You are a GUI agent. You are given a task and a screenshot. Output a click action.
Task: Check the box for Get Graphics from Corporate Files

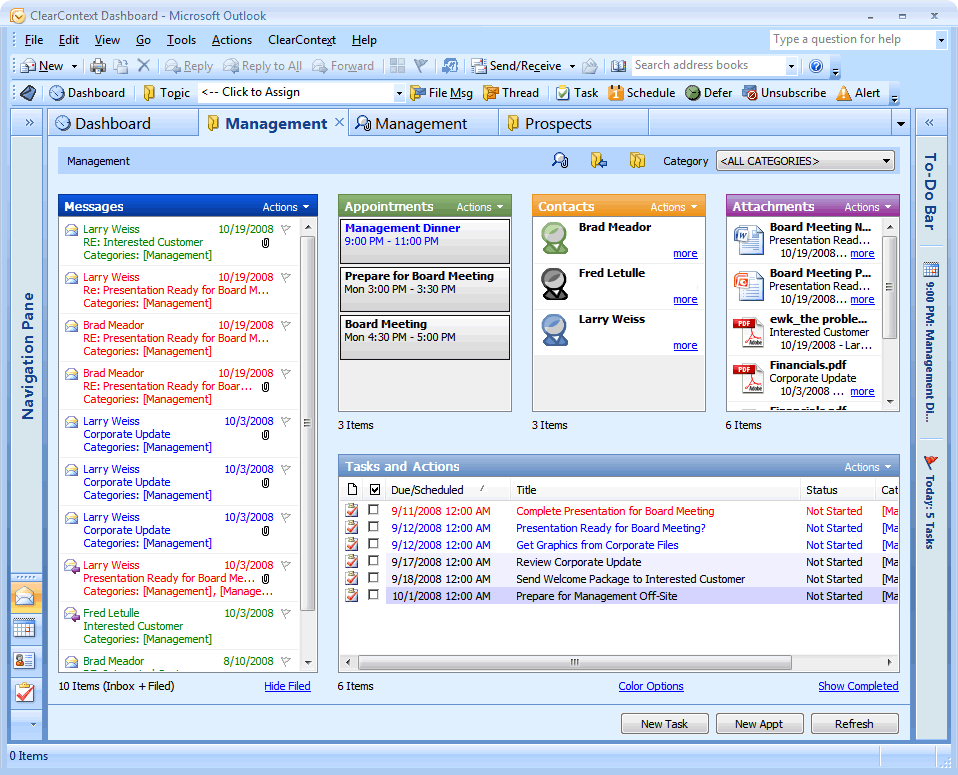(373, 543)
